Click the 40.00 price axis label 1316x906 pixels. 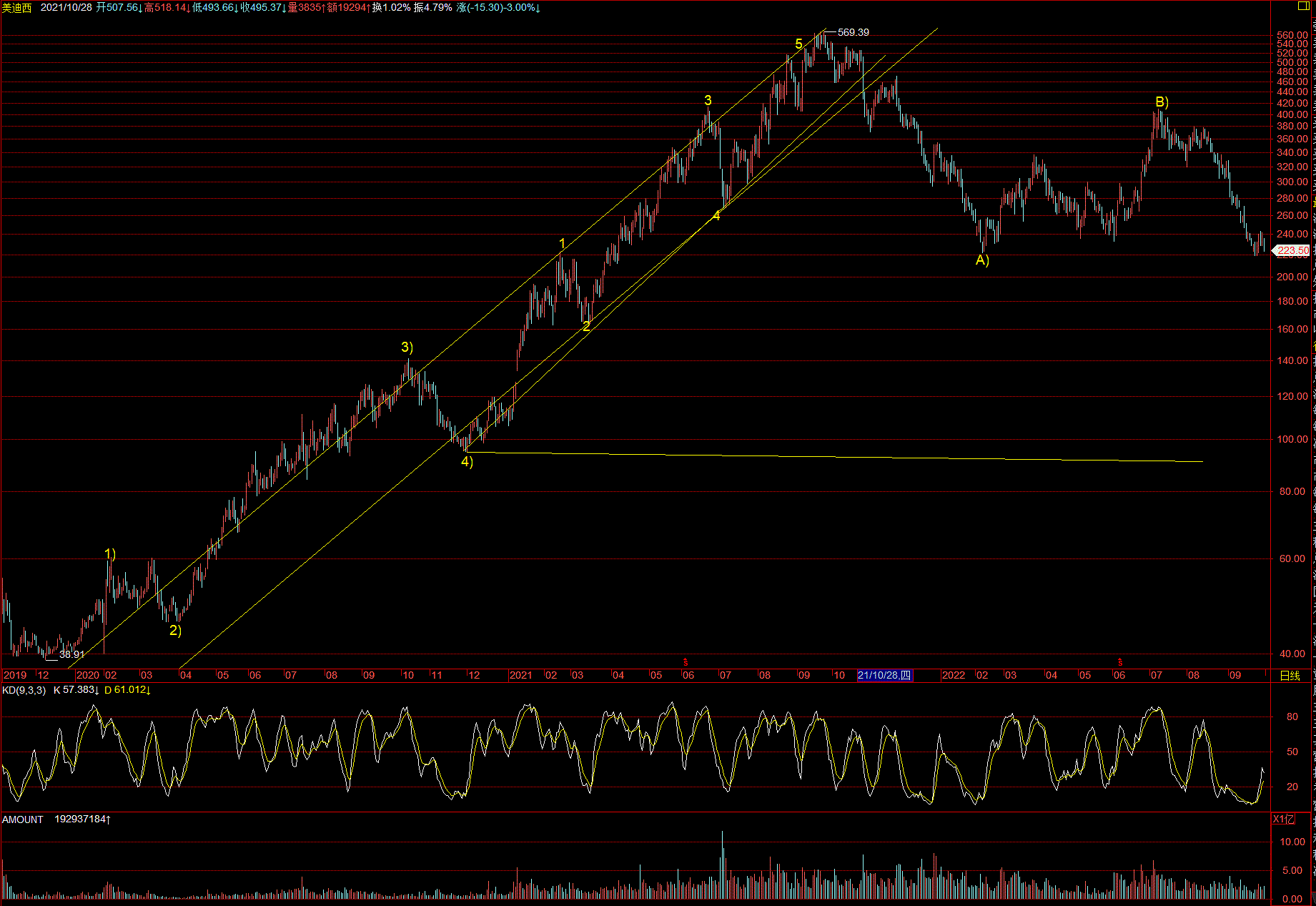[1292, 654]
